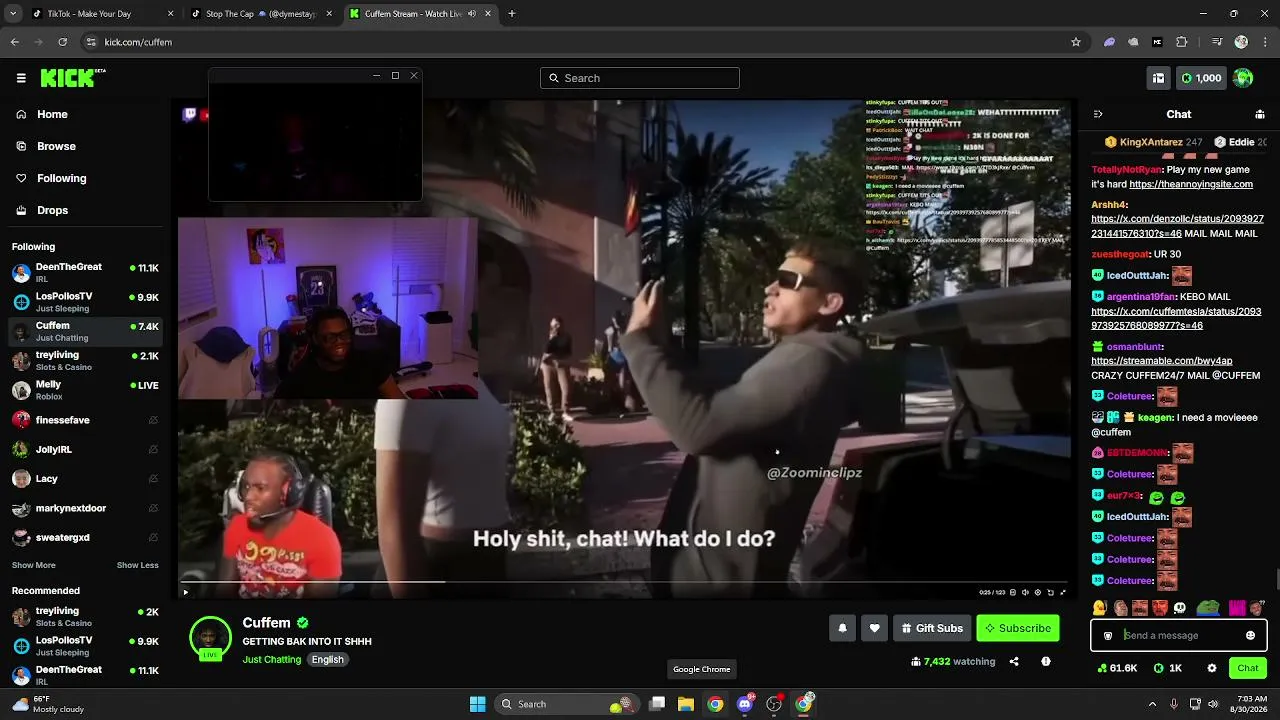Viewport: 1280px width, 720px height.
Task: Open Following in the sidebar
Action: [85, 178]
